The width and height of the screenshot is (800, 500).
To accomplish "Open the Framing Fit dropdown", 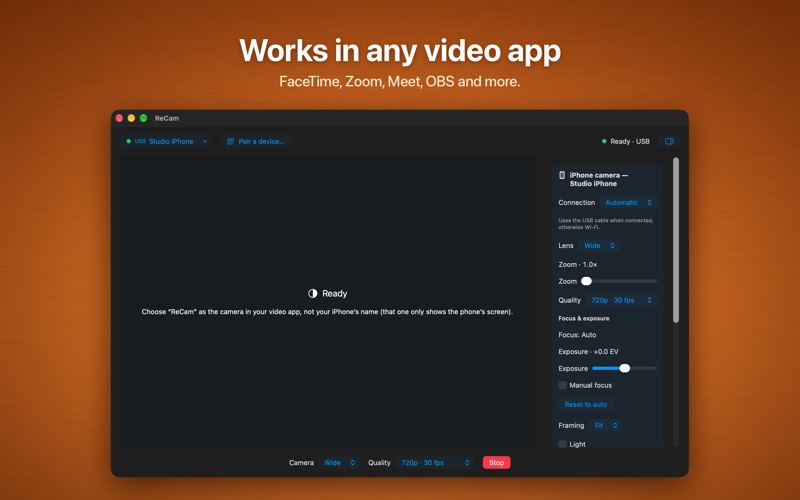I will pyautogui.click(x=606, y=425).
